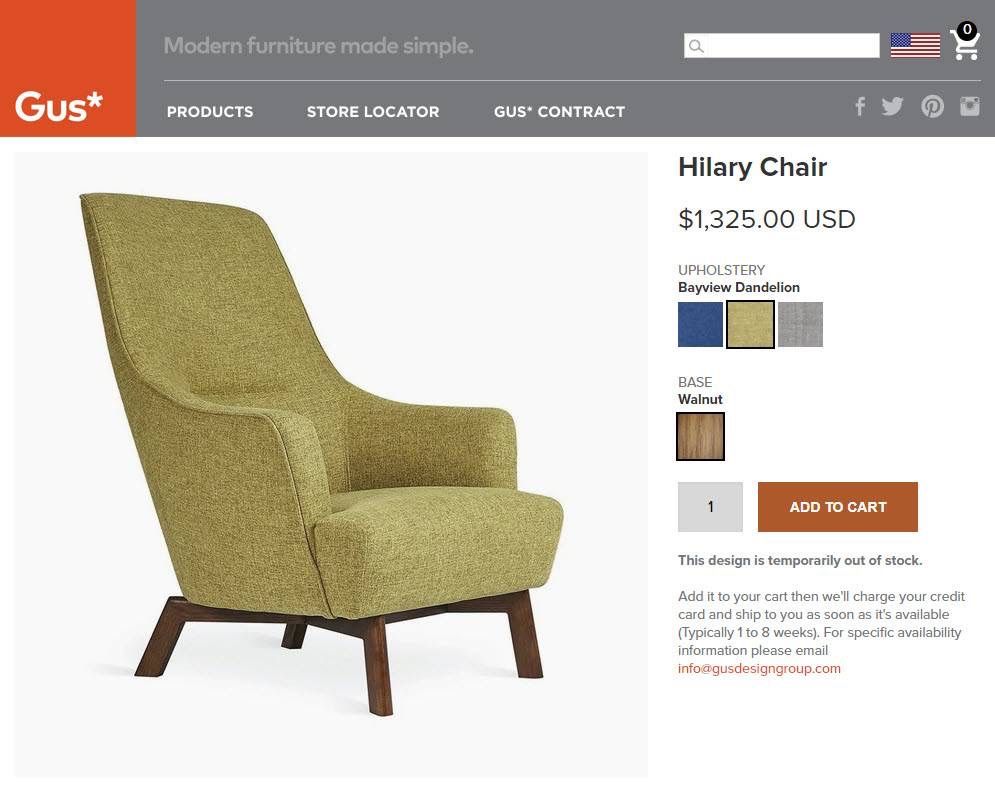Select the blue upholstery swatch
This screenshot has width=995, height=800.
[700, 324]
